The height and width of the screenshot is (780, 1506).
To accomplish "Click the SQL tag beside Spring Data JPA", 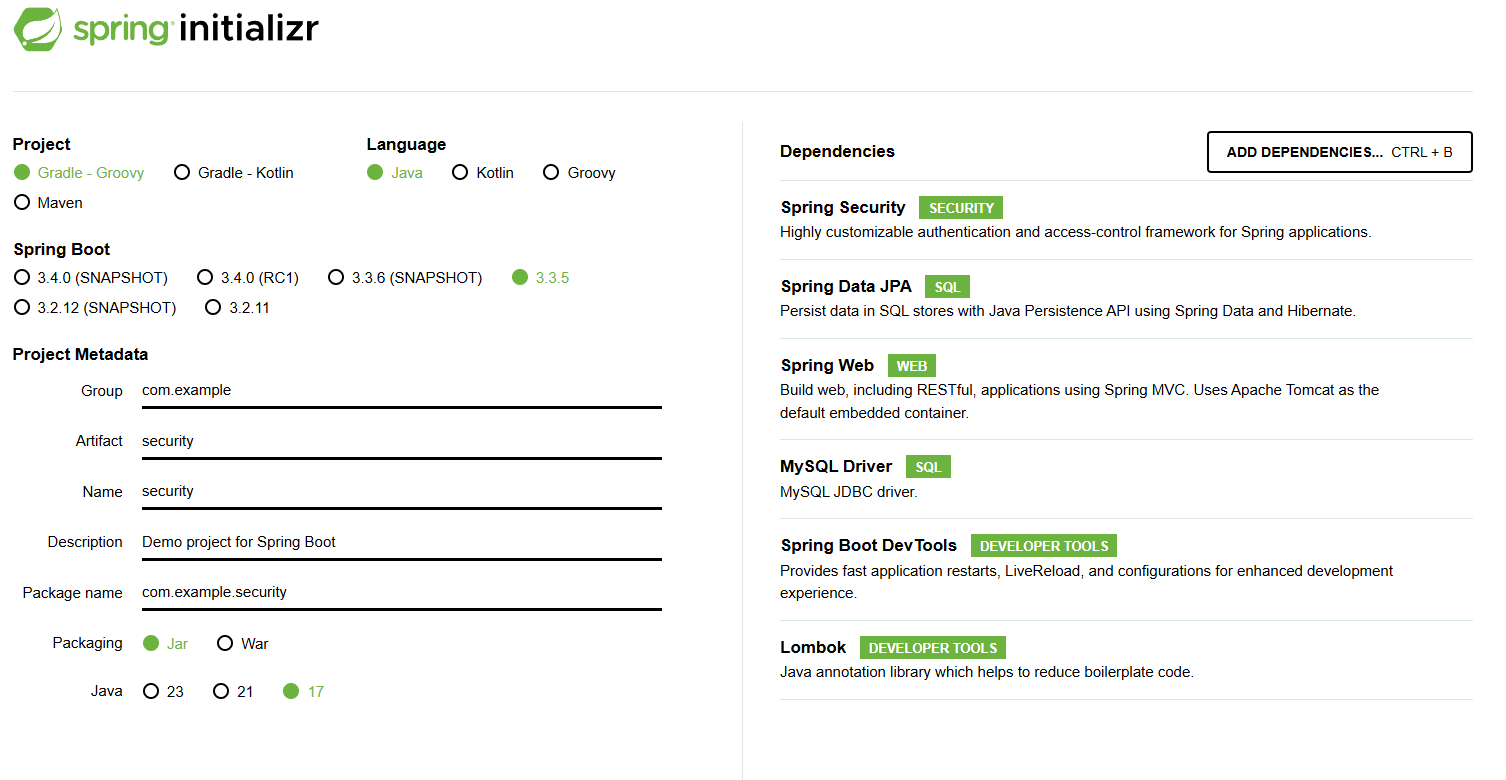I will [x=947, y=287].
